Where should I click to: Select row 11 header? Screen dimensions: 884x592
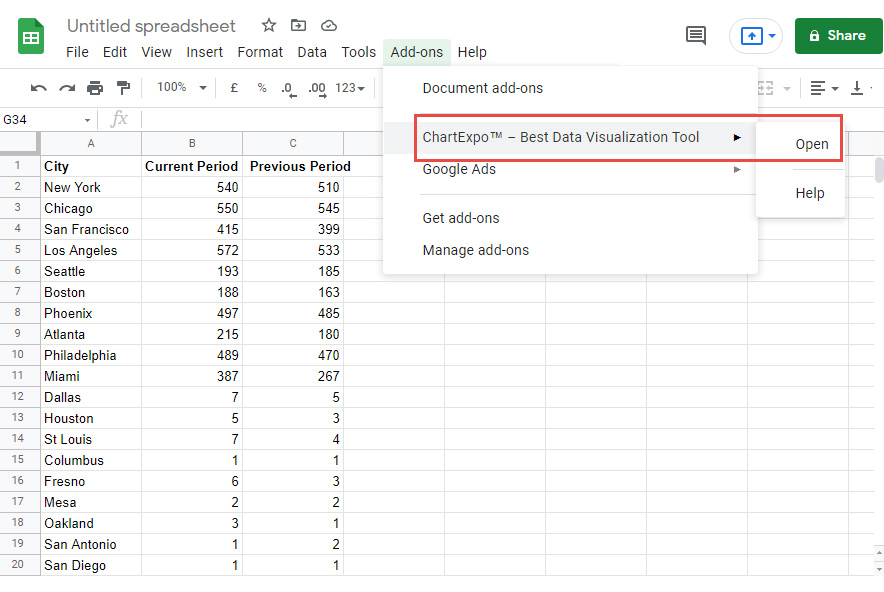pos(18,375)
